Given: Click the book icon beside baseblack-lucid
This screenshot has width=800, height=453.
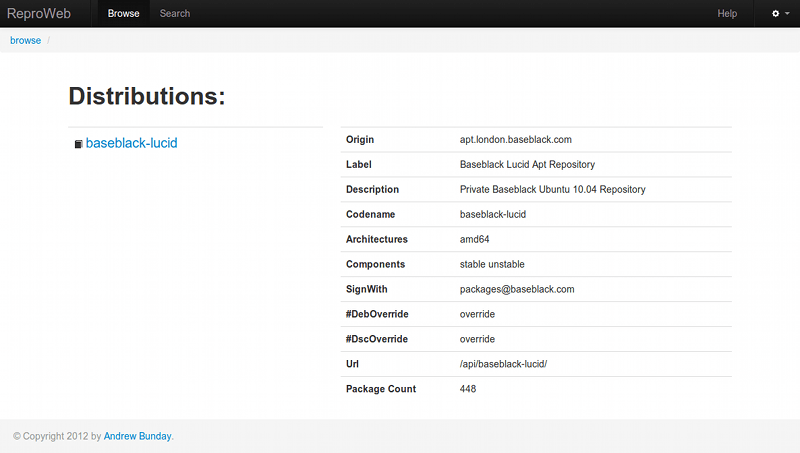Looking at the screenshot, I should point(79,144).
